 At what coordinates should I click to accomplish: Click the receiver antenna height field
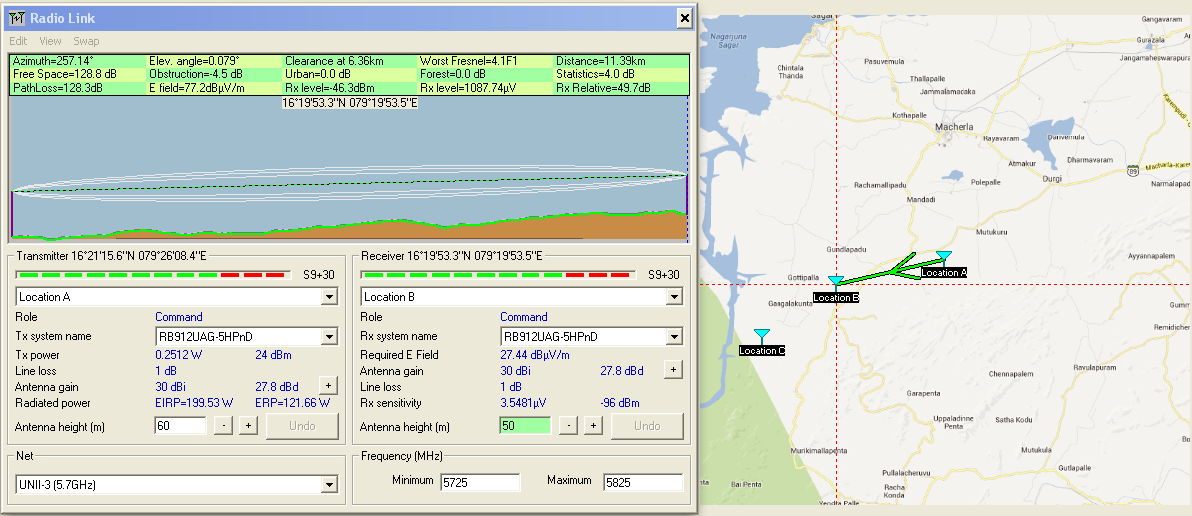pyautogui.click(x=525, y=426)
